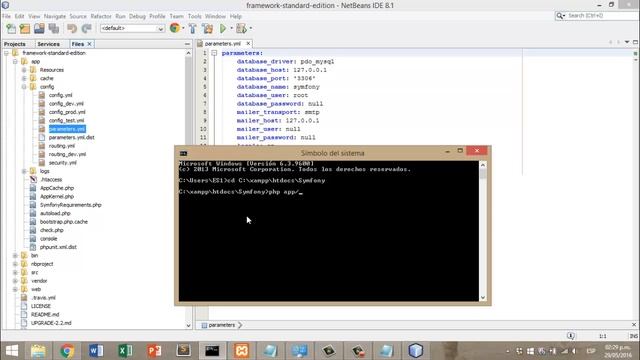Image resolution: width=640 pixels, height=360 pixels.
Task: Click Files panel scrollbar down arrow
Action: [x=188, y=326]
